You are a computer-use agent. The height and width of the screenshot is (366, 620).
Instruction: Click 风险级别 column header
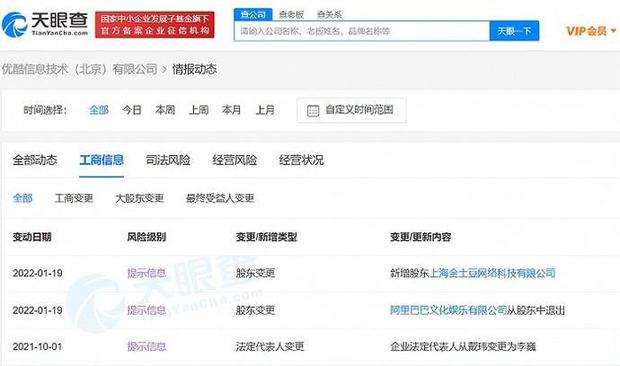point(146,237)
